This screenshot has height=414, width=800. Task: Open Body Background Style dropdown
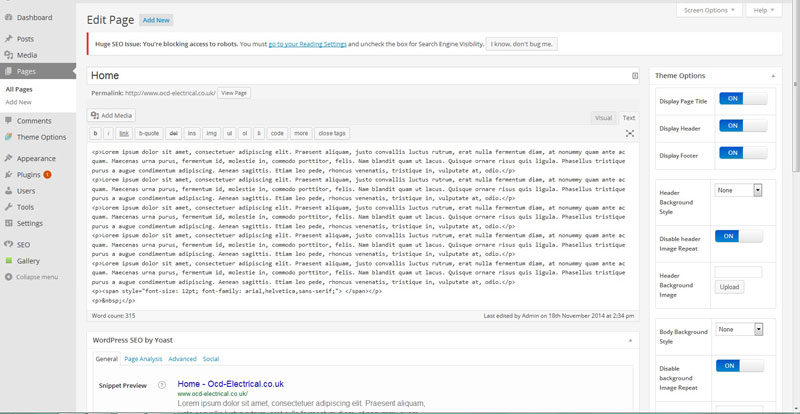click(739, 329)
